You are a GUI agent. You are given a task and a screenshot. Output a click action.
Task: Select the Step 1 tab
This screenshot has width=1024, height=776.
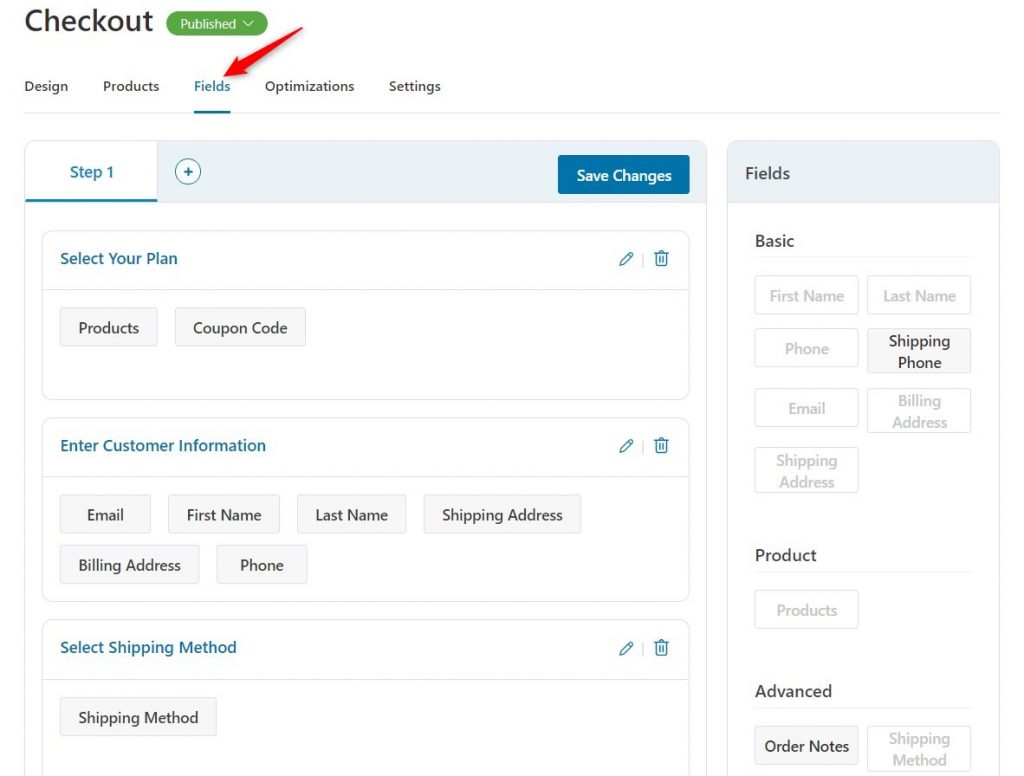coord(91,172)
